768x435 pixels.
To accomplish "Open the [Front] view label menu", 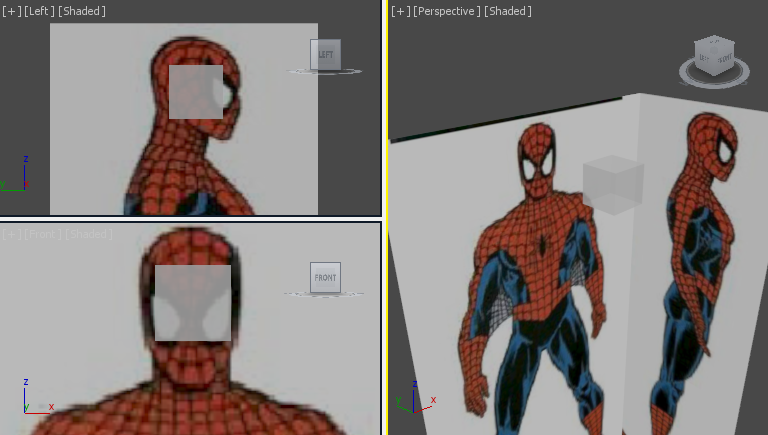I will (43, 234).
